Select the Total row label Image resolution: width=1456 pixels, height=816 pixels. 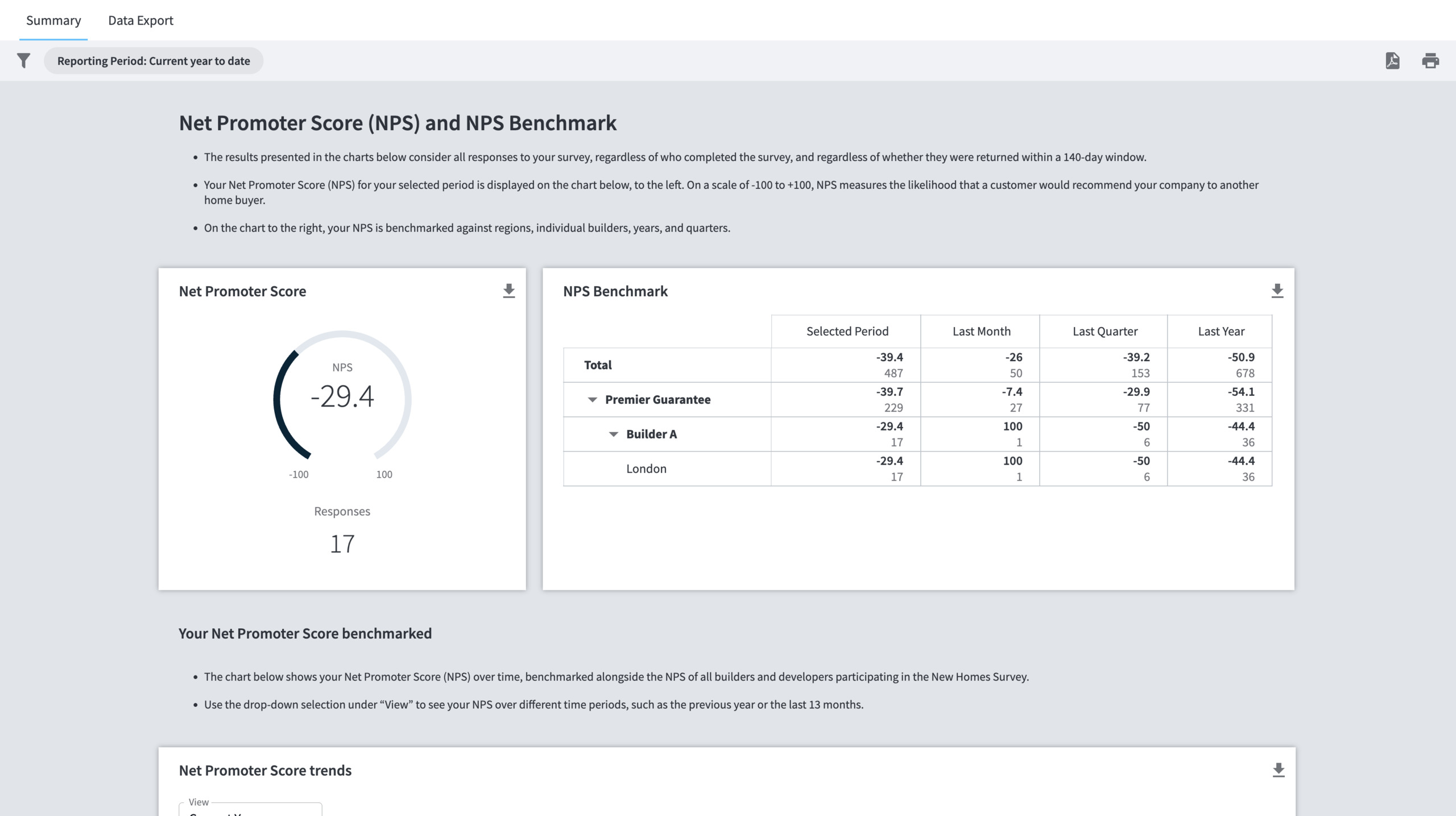(x=598, y=365)
